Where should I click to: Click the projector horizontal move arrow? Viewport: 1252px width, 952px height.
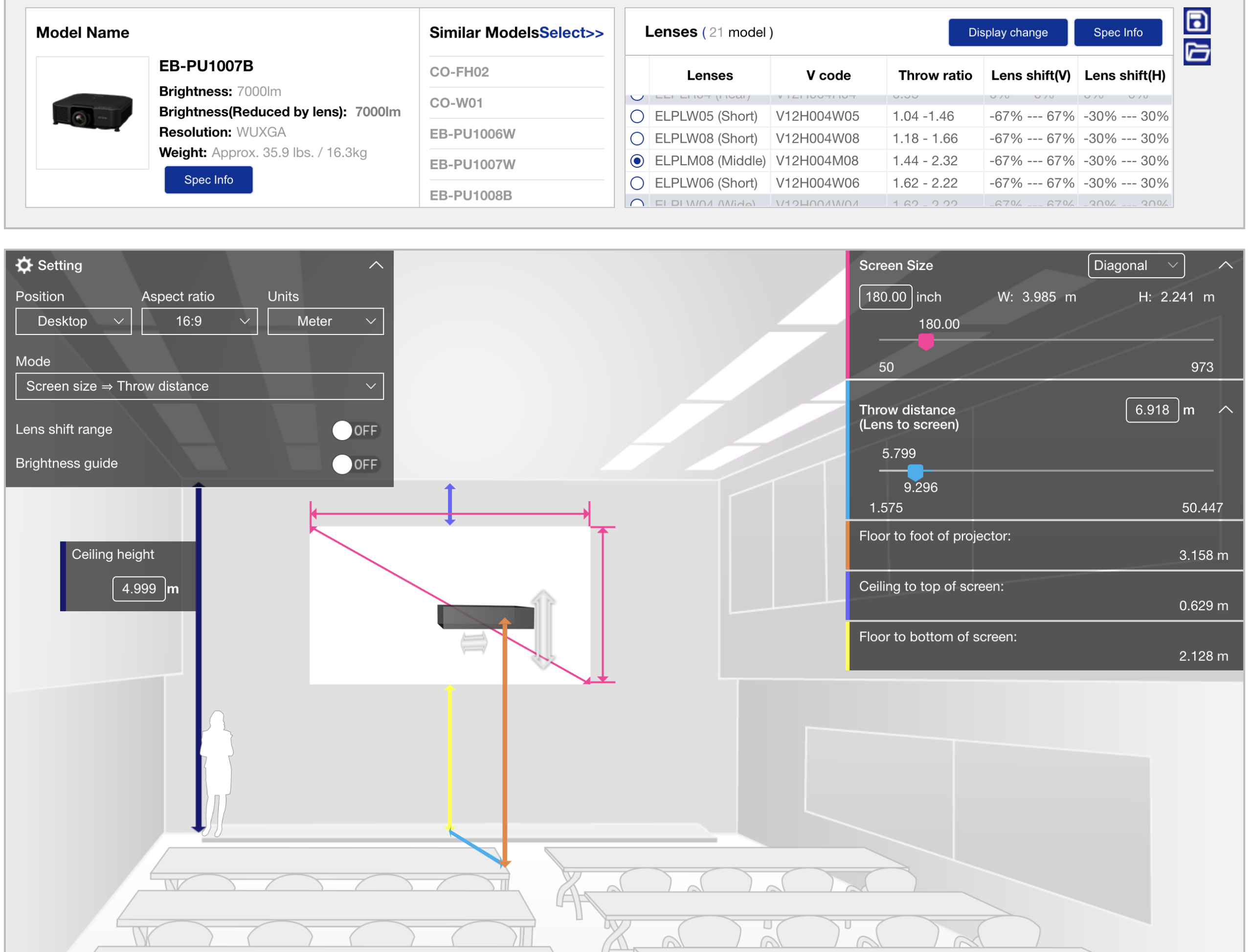click(474, 642)
